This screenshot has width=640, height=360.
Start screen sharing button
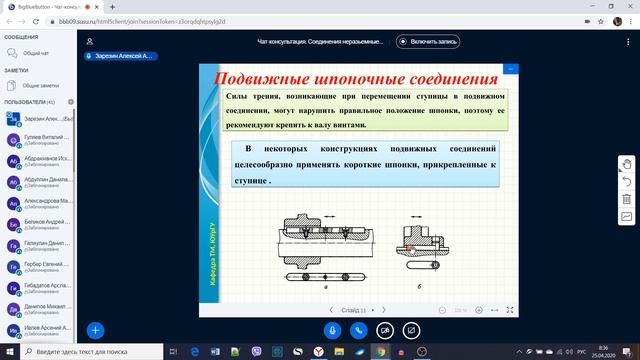[411, 331]
